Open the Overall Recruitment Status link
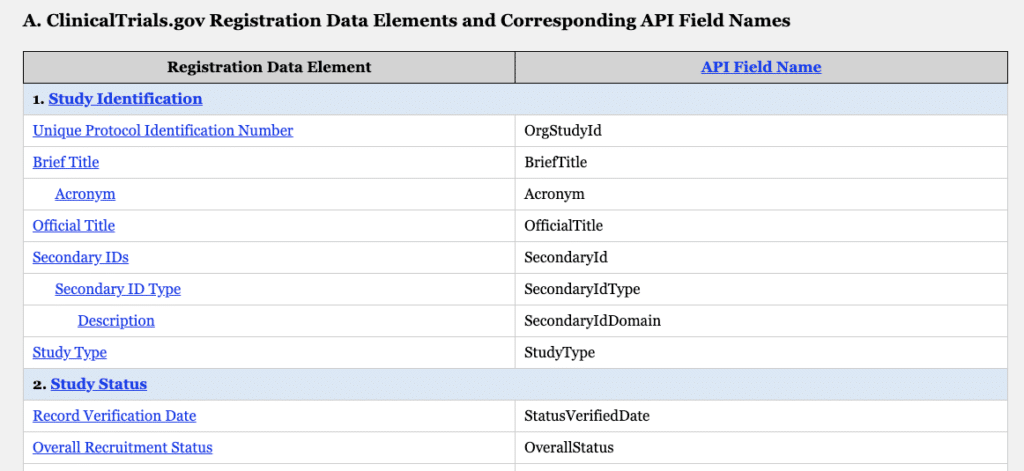 click(x=122, y=447)
